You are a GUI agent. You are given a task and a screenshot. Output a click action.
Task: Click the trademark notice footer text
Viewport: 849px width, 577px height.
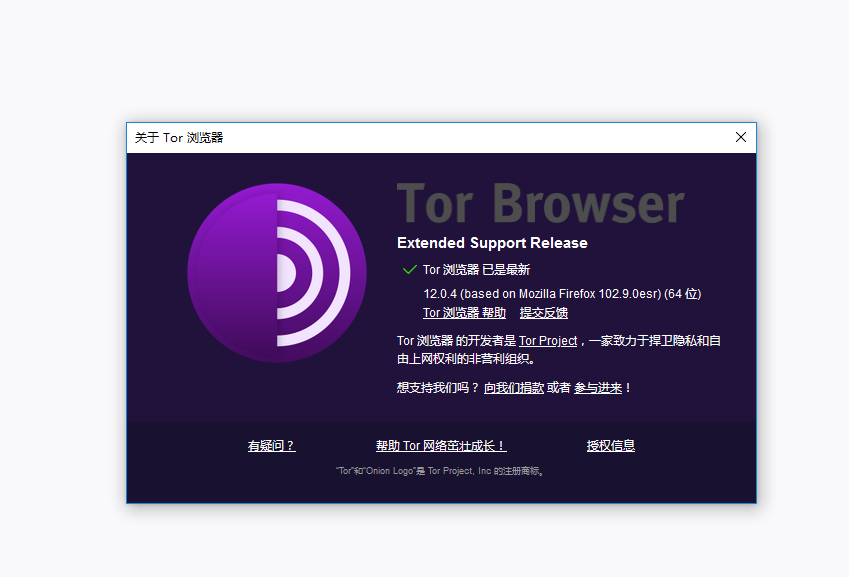(441, 471)
